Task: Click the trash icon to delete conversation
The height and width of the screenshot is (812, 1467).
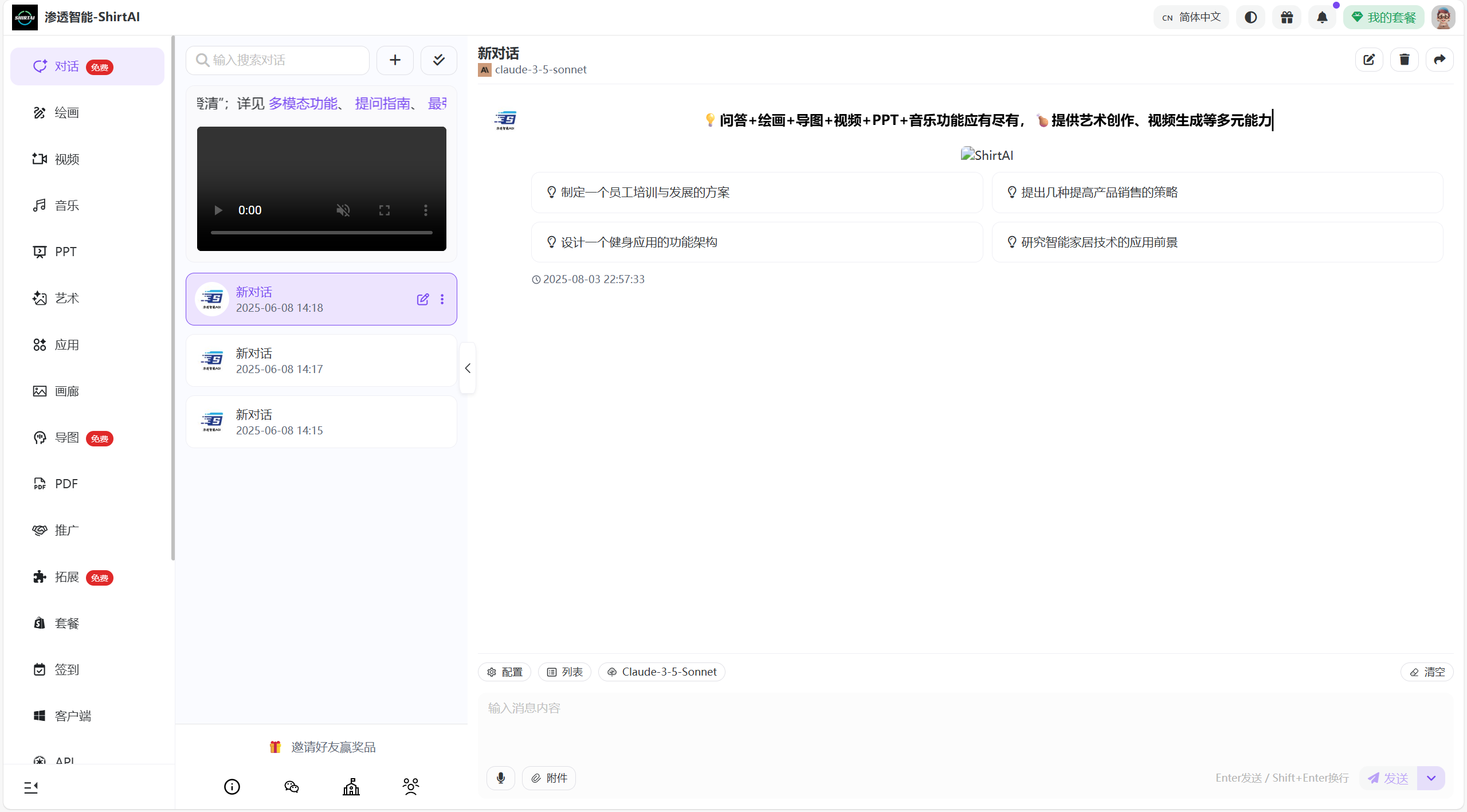Action: coord(1404,60)
